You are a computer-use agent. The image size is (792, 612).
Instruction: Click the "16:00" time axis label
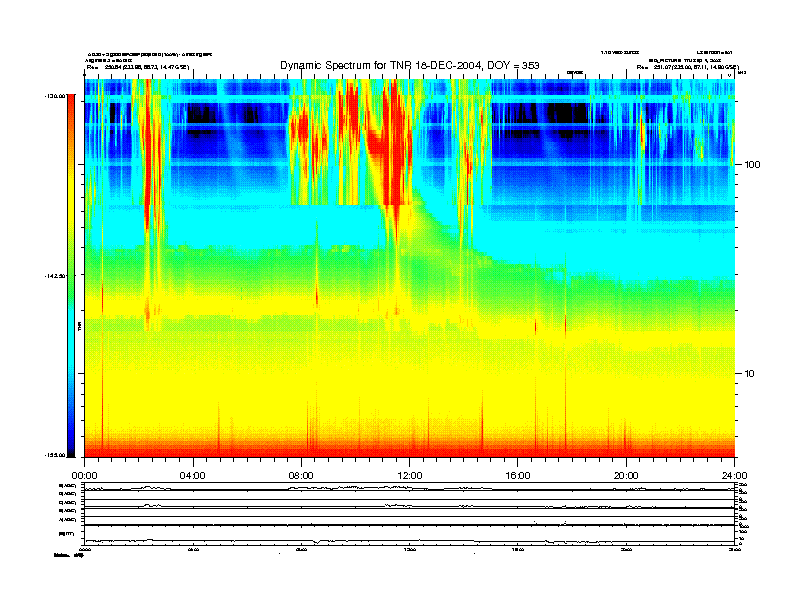(518, 476)
